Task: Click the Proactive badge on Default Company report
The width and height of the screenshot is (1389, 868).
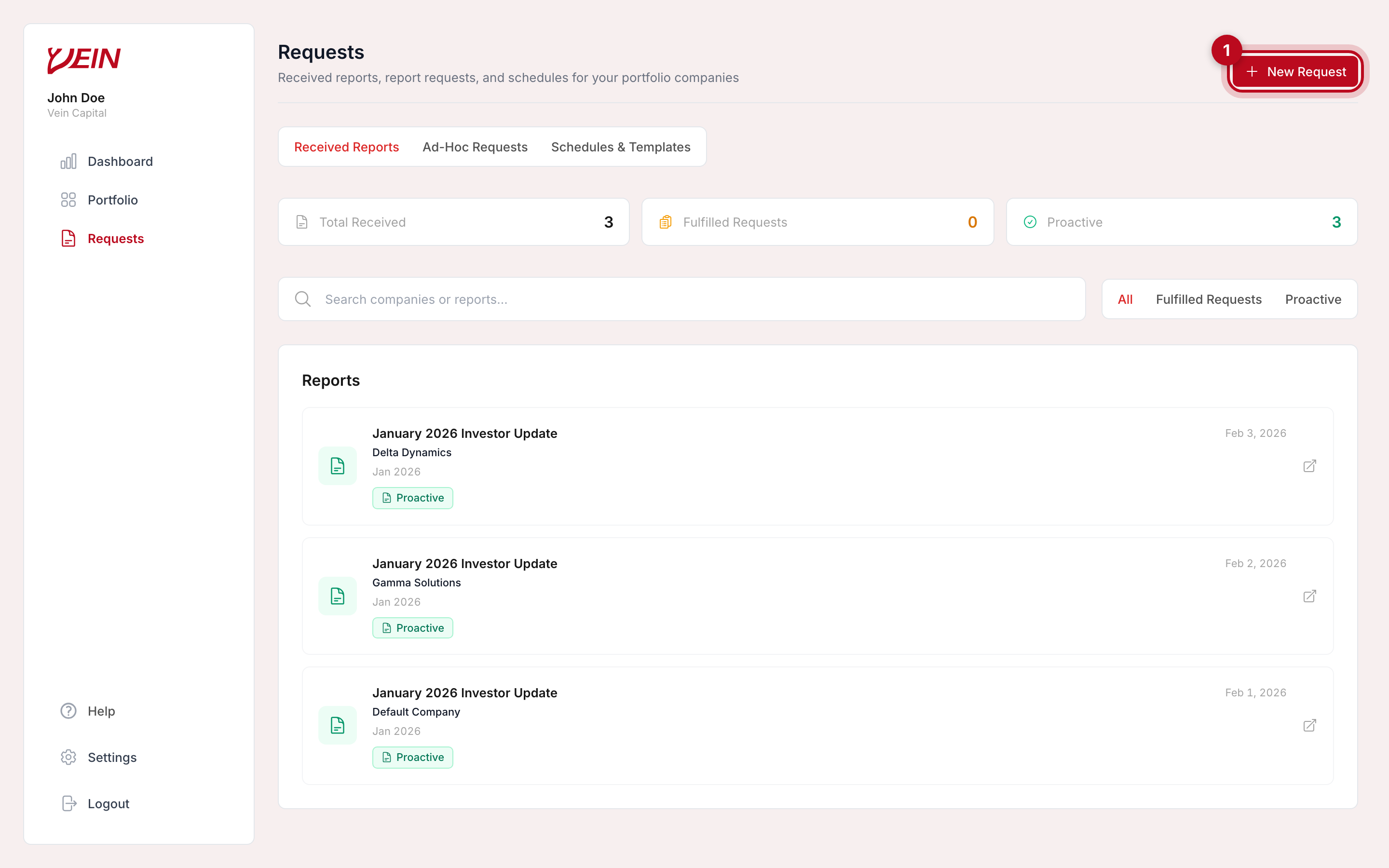Action: [413, 757]
